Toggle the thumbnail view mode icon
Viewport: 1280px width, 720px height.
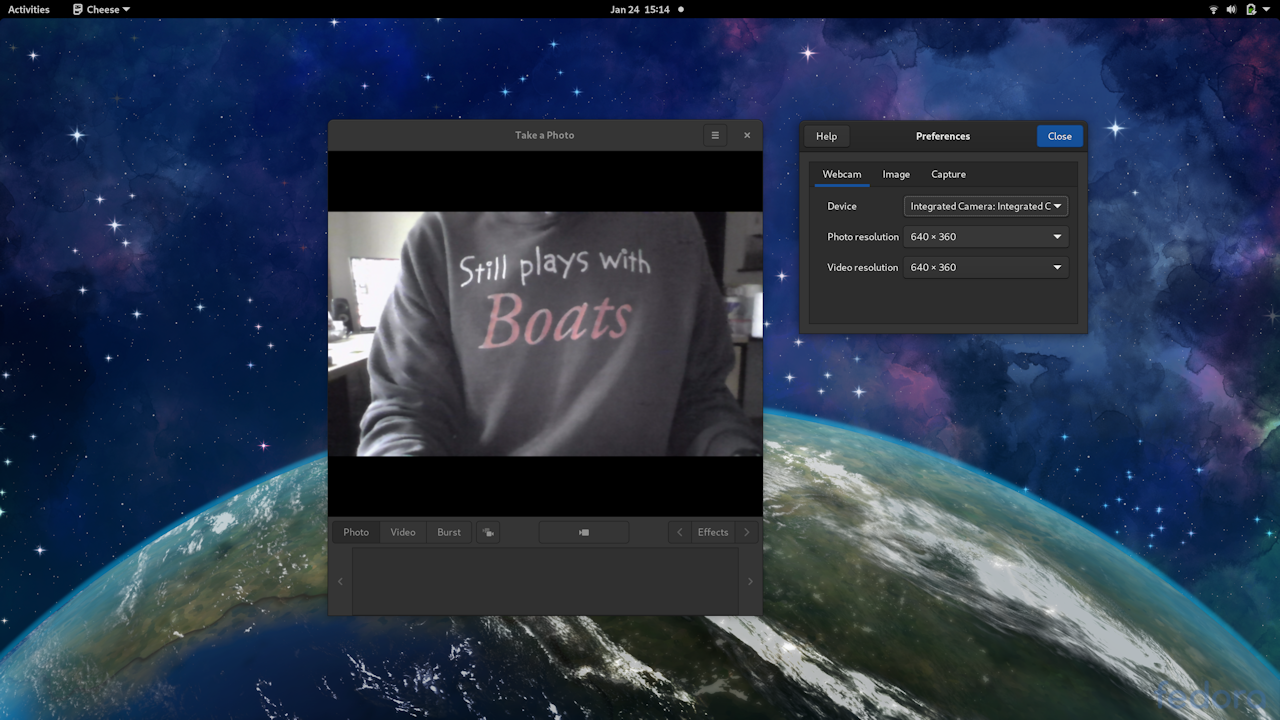tap(488, 532)
